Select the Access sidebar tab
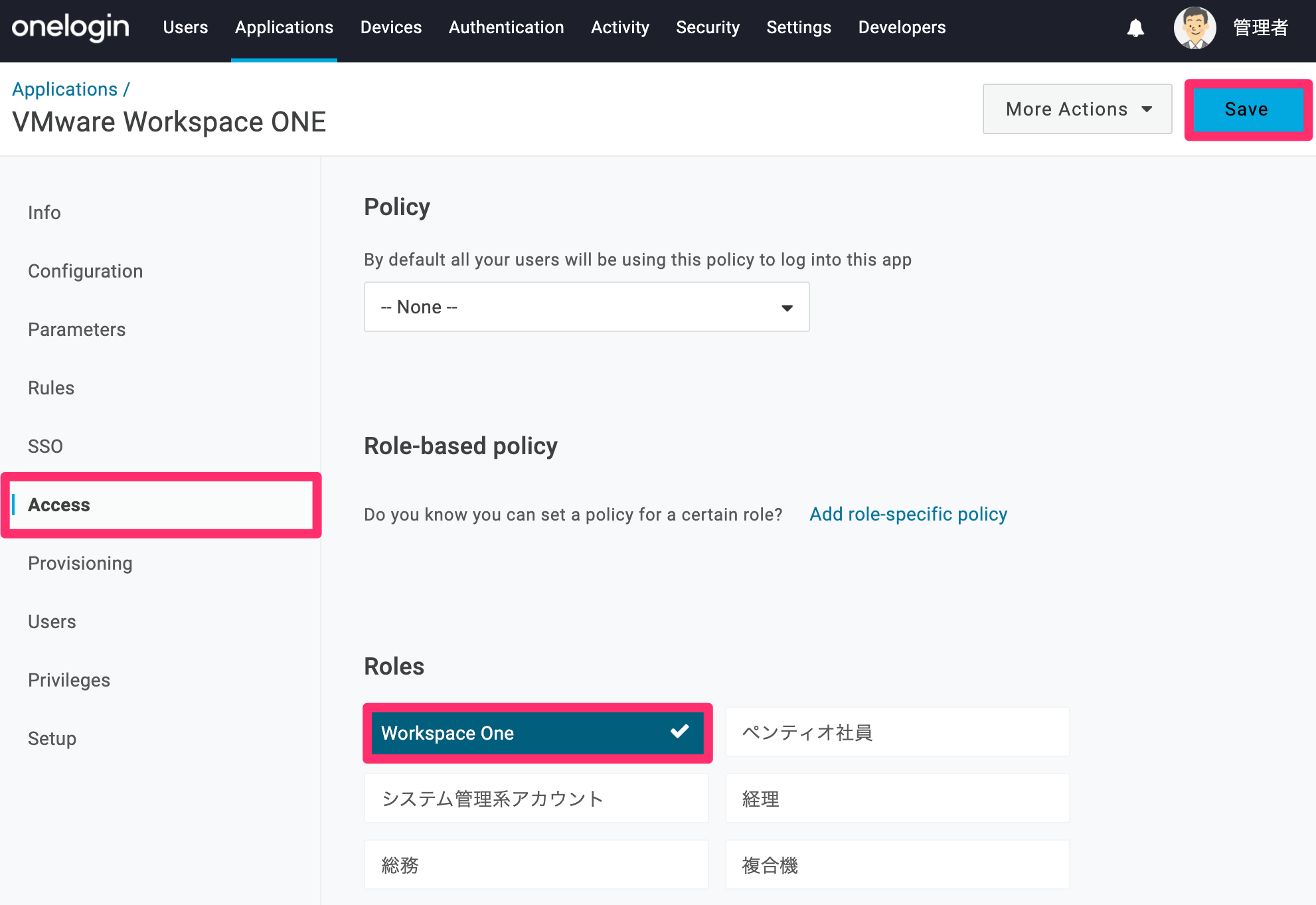This screenshot has height=905, width=1316. point(161,505)
